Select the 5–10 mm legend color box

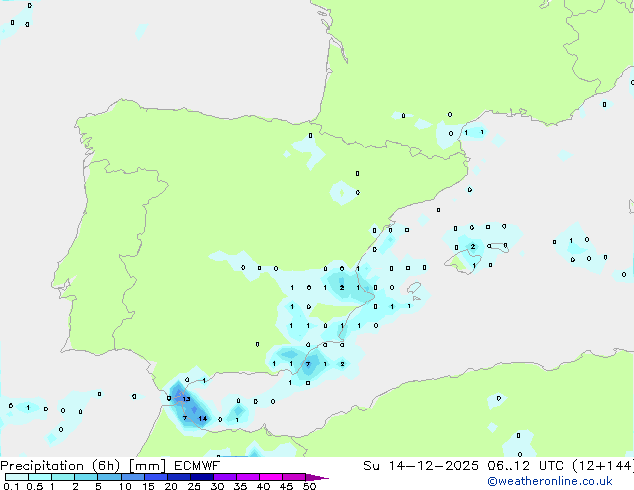click(x=109, y=477)
